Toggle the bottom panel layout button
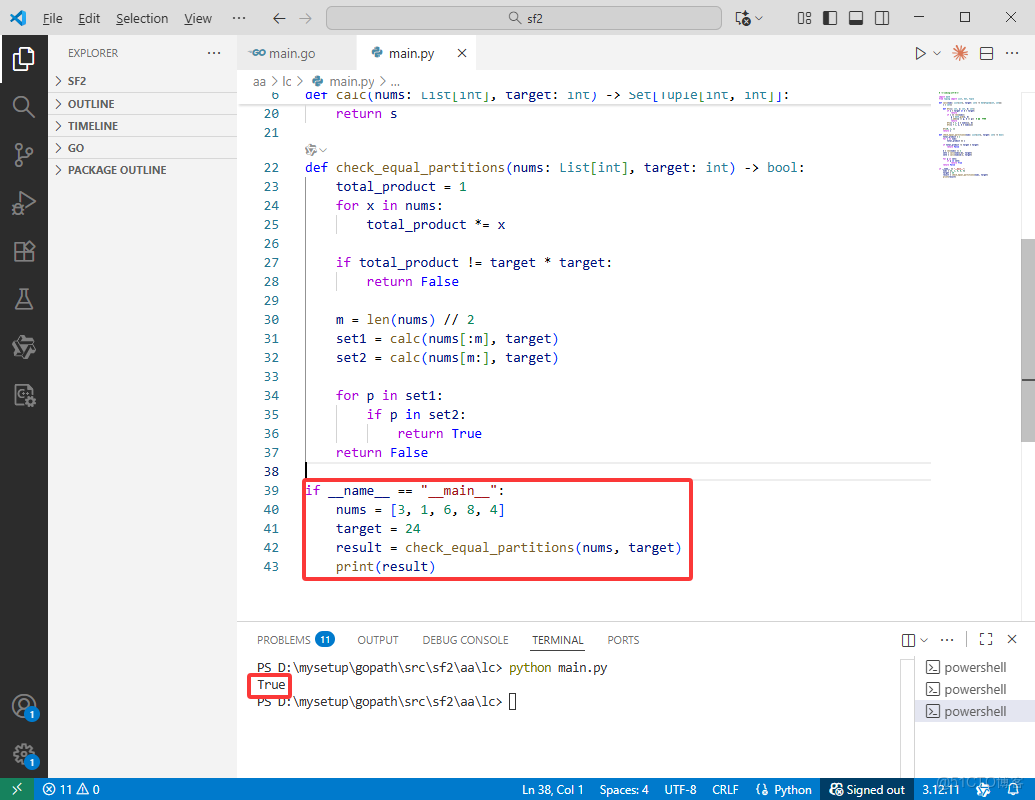The height and width of the screenshot is (800, 1035). (856, 18)
